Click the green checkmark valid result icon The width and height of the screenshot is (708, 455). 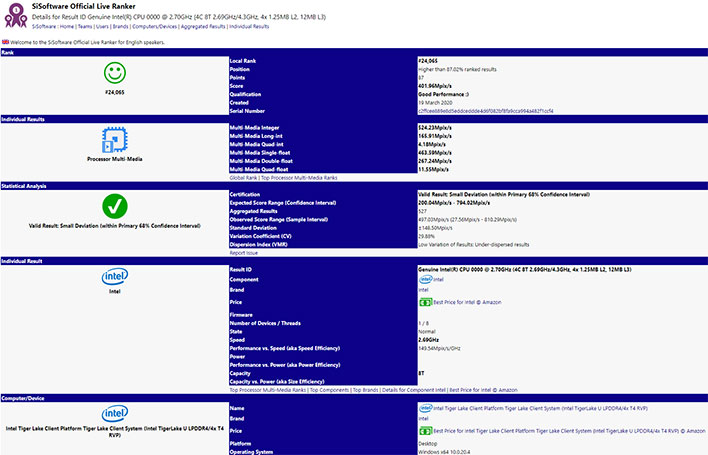pos(114,206)
